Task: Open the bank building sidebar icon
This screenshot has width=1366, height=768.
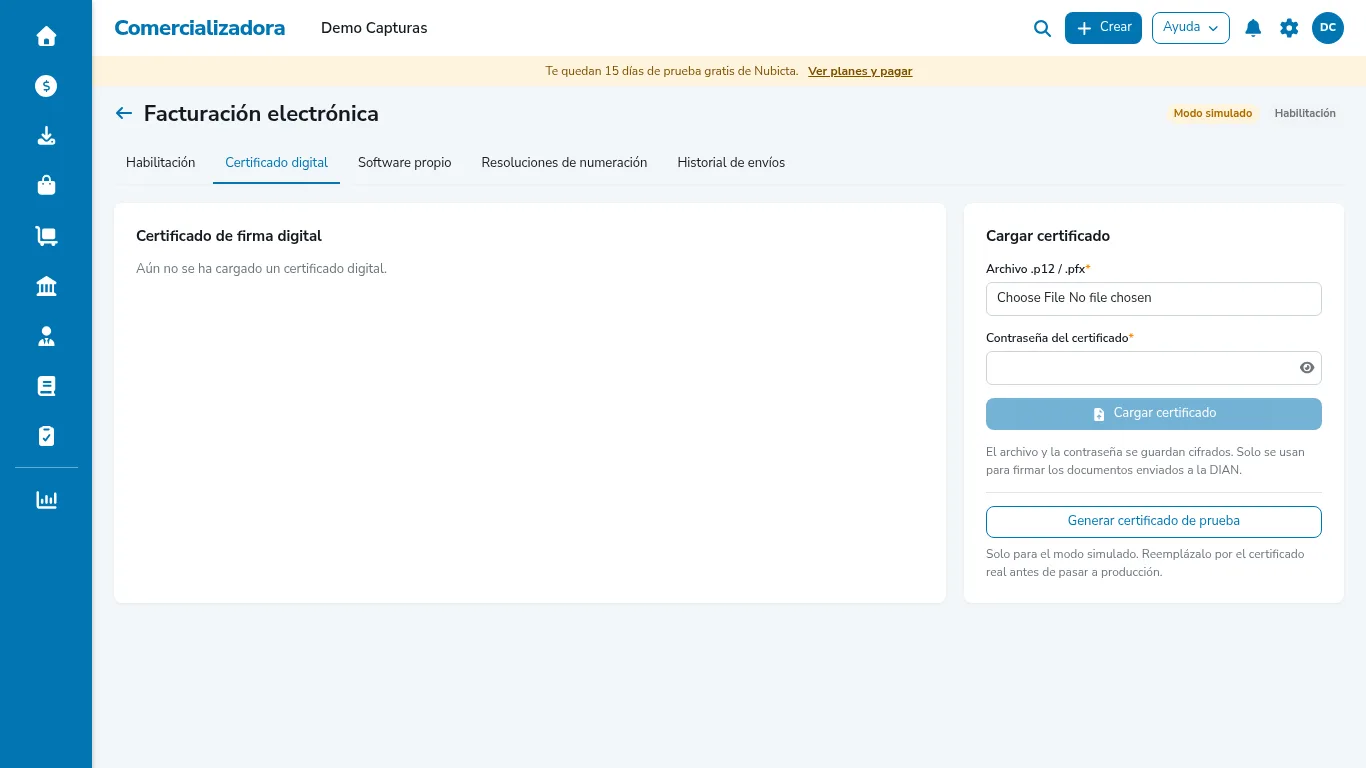Action: [46, 287]
